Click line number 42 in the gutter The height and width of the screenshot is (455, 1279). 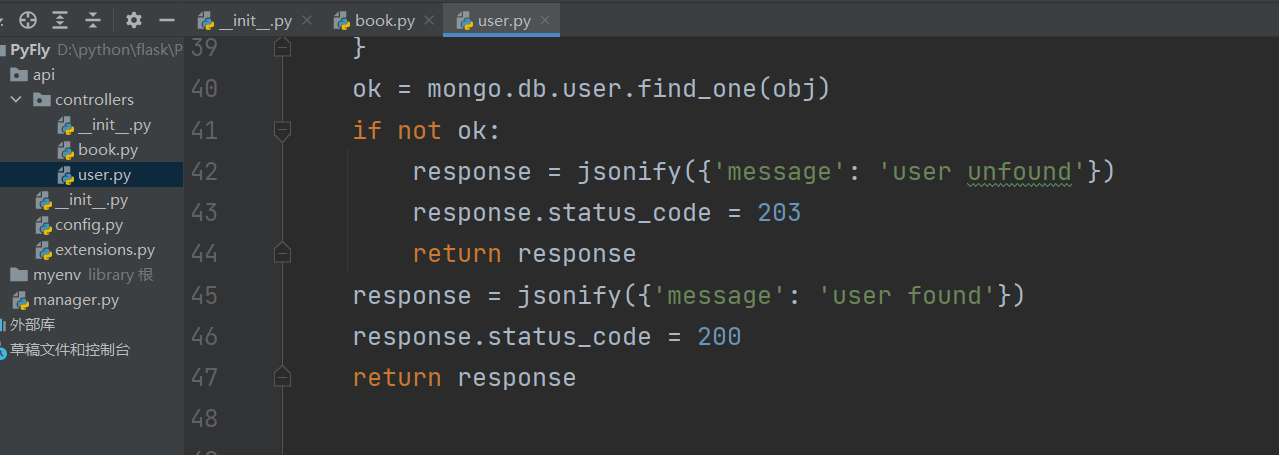[x=203, y=172]
